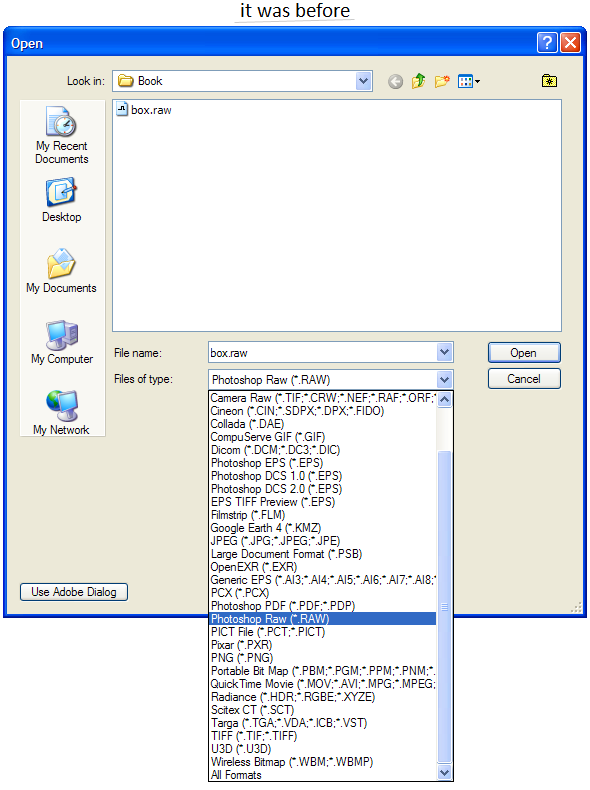This screenshot has height=790, width=590.
Task: Open the Favorites folder icon
Action: [x=549, y=81]
